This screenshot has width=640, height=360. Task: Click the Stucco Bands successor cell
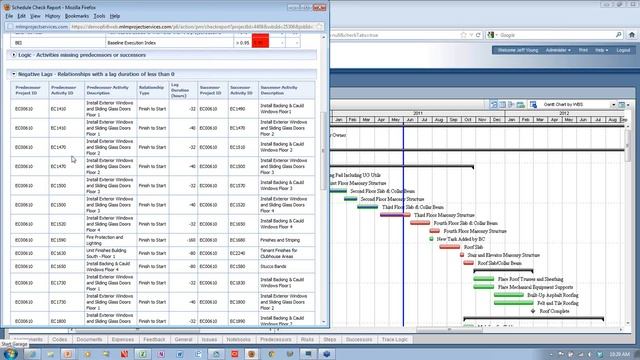tap(287, 266)
